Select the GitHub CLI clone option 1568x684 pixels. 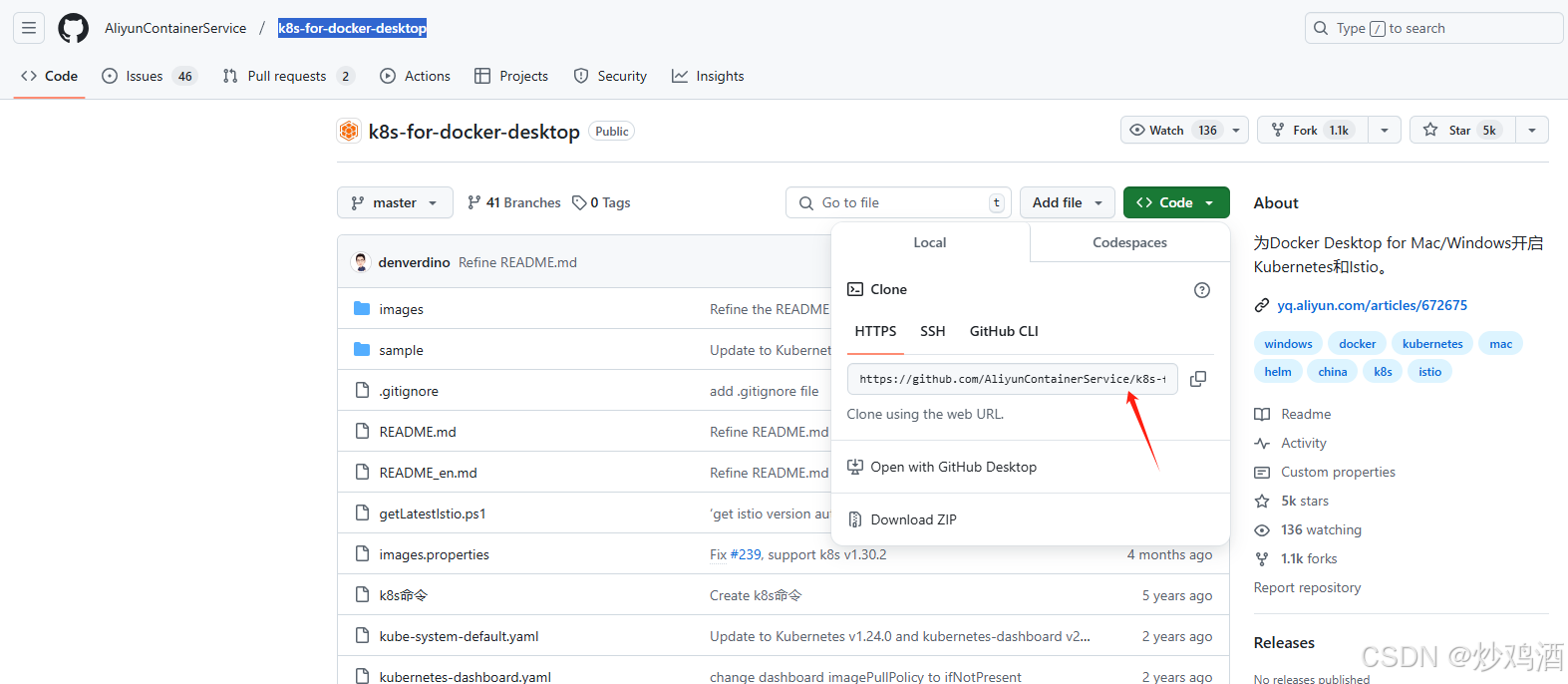click(1004, 331)
